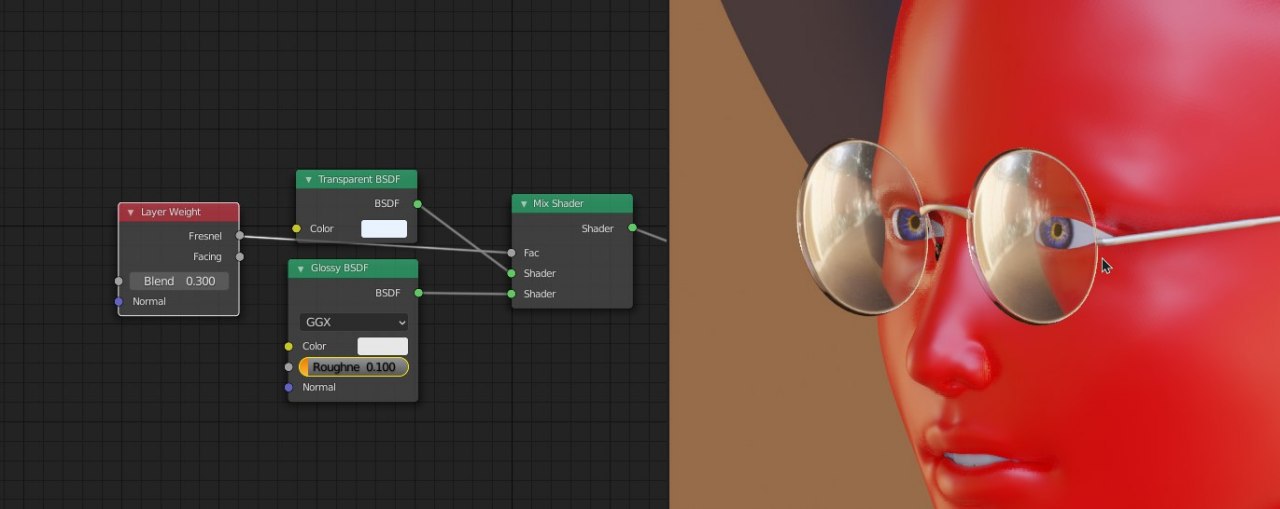Click Mix Shader Fac input socket
The height and width of the screenshot is (509, 1280).
point(511,253)
